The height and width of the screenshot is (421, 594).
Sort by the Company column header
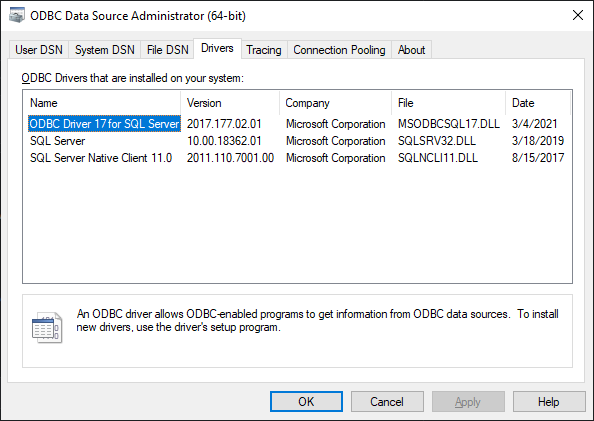335,103
